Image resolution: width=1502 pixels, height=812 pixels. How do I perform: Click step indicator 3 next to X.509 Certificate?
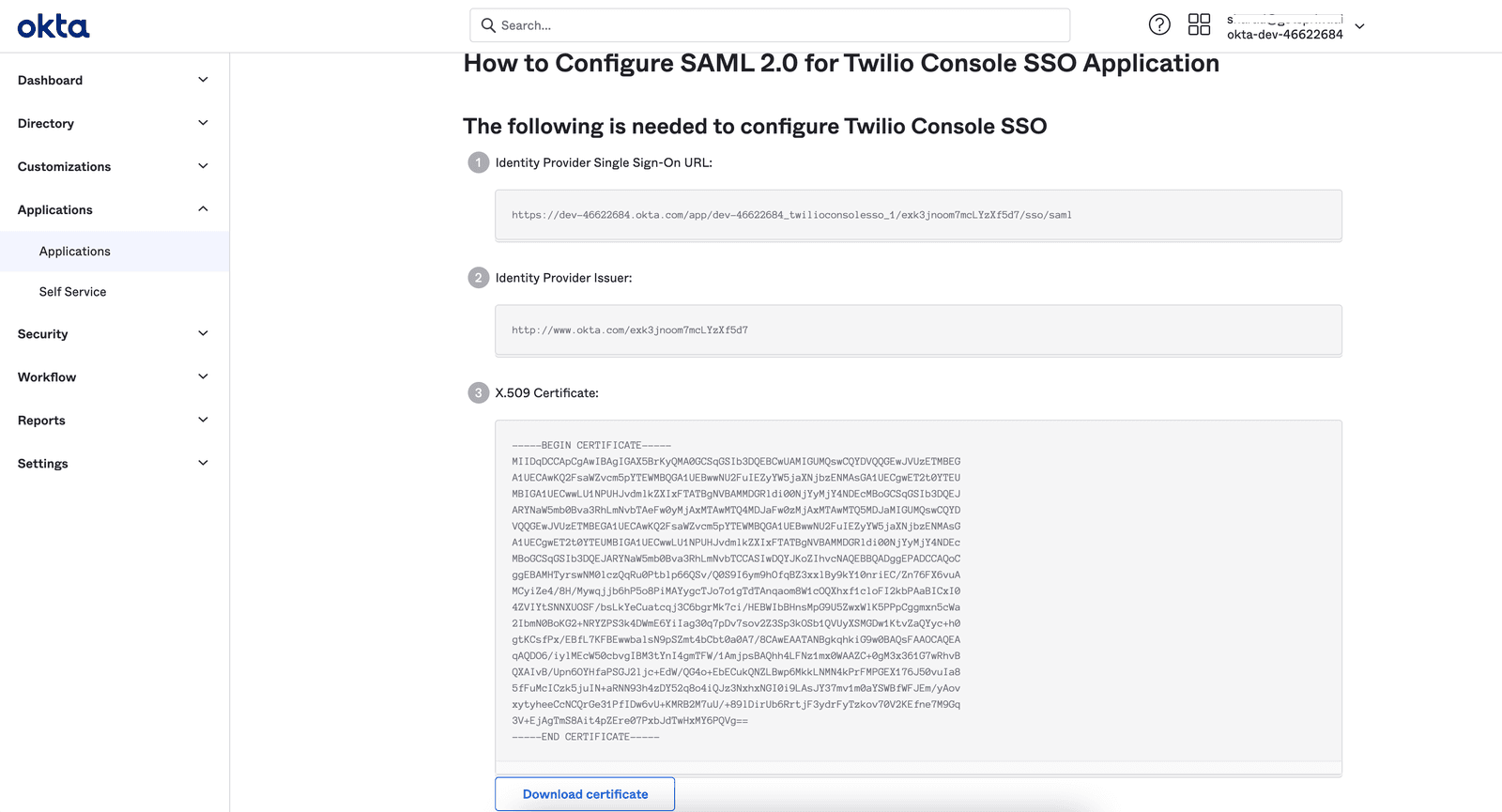coord(478,392)
